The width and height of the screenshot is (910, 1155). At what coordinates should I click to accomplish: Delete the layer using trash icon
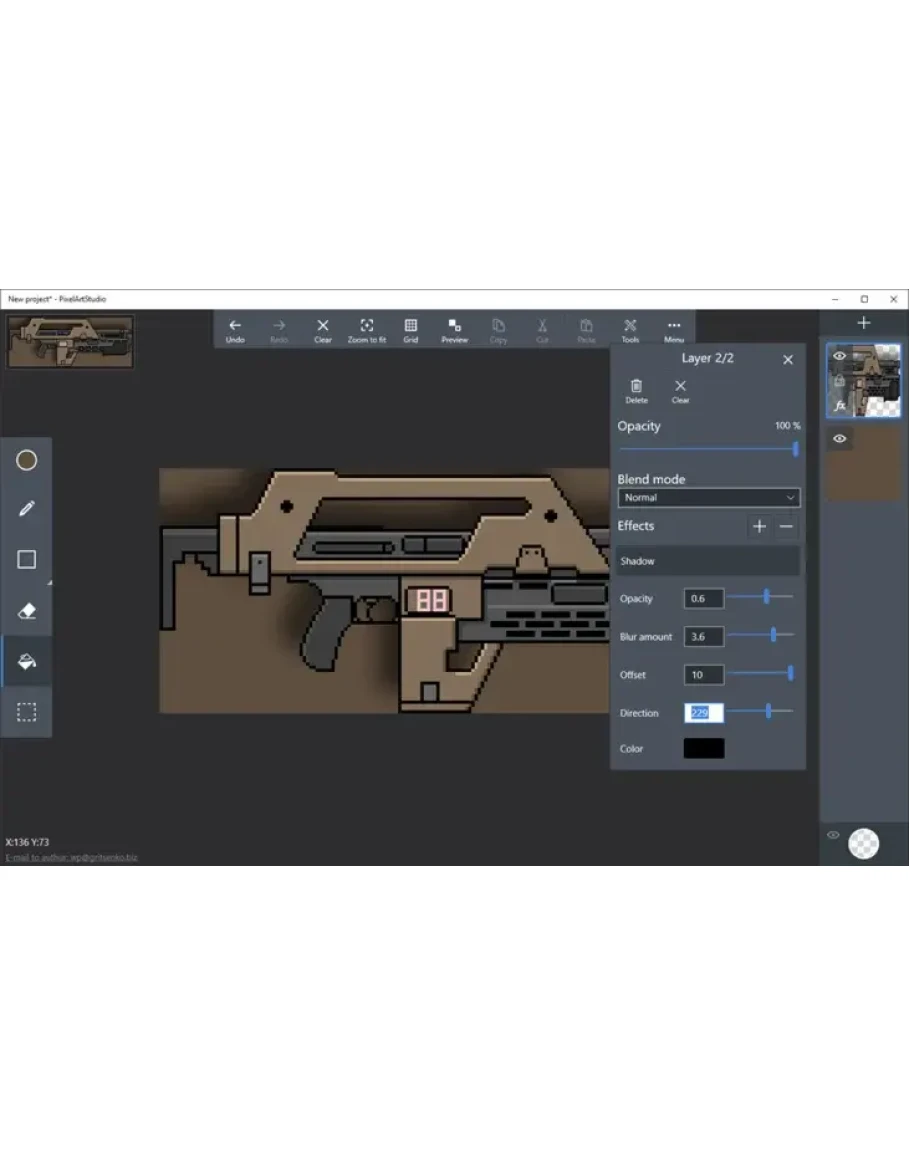coord(636,390)
